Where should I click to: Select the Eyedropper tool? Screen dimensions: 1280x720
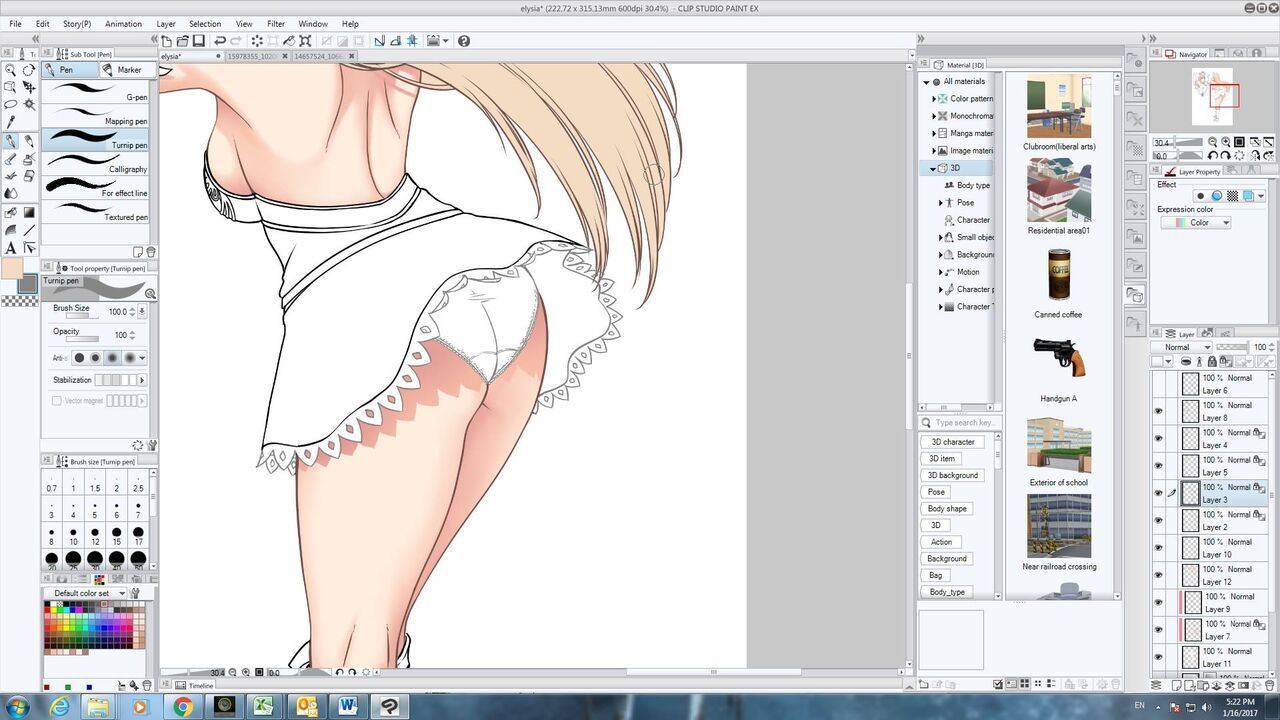tap(10, 122)
